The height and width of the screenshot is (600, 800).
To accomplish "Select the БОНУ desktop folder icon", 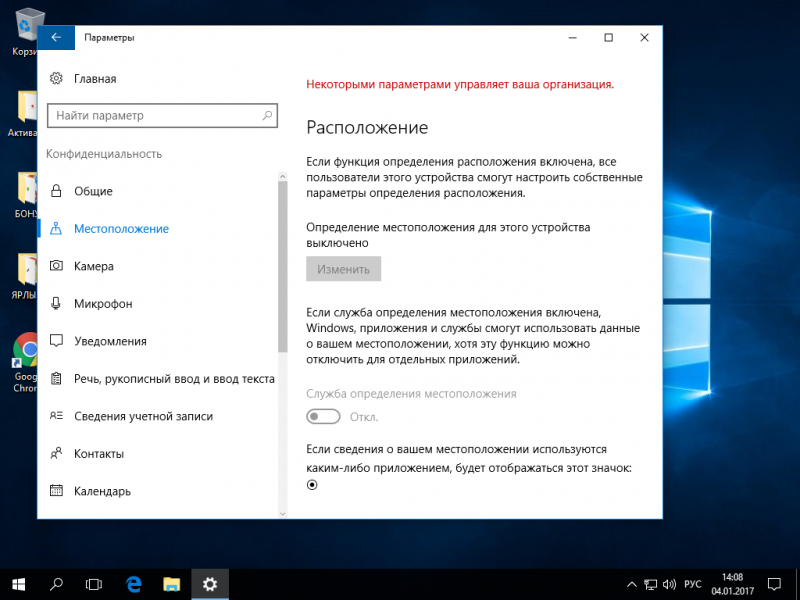I will click(25, 195).
